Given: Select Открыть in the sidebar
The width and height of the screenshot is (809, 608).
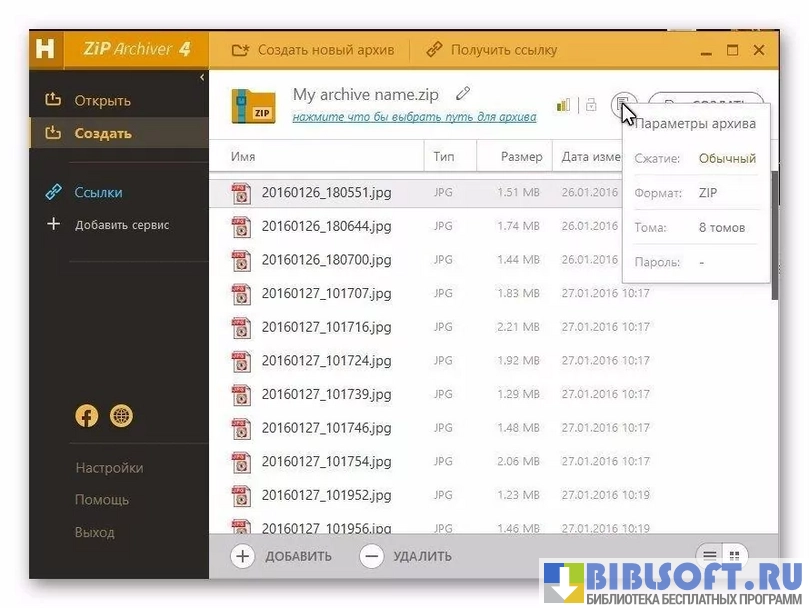Looking at the screenshot, I should click(102, 101).
